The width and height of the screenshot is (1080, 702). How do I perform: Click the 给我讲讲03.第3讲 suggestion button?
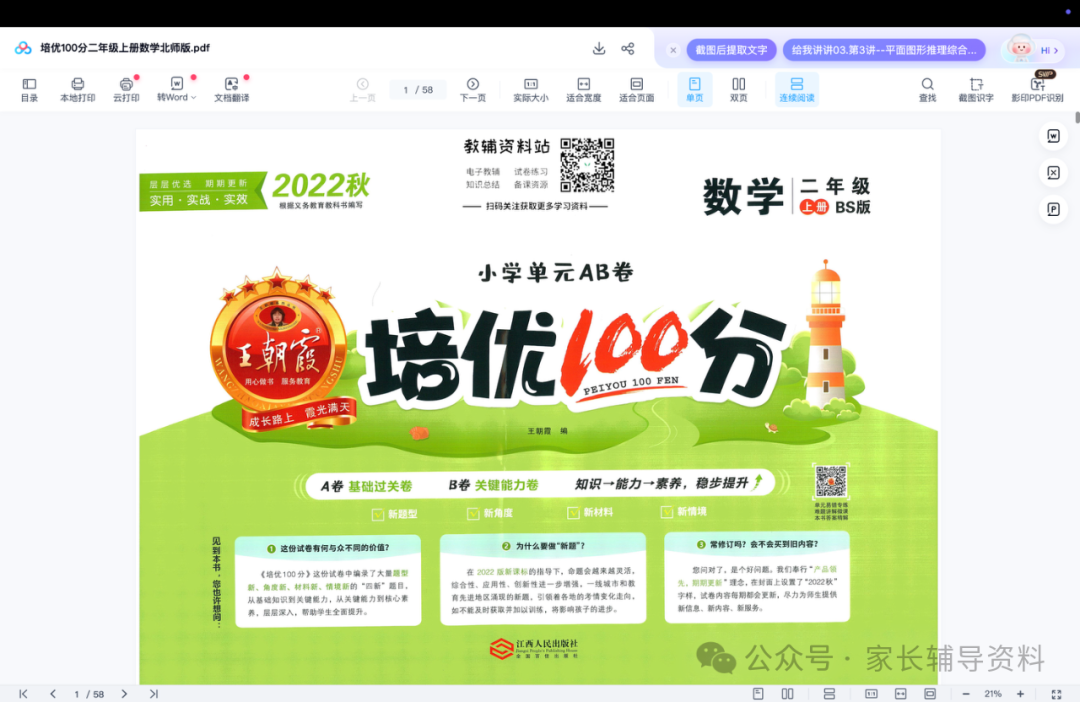pyautogui.click(x=884, y=50)
